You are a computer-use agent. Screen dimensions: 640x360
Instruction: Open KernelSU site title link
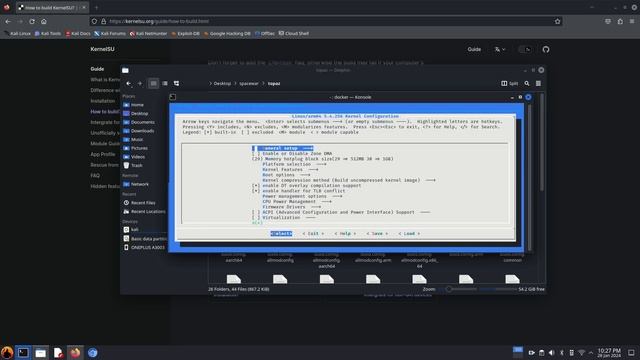(102, 49)
